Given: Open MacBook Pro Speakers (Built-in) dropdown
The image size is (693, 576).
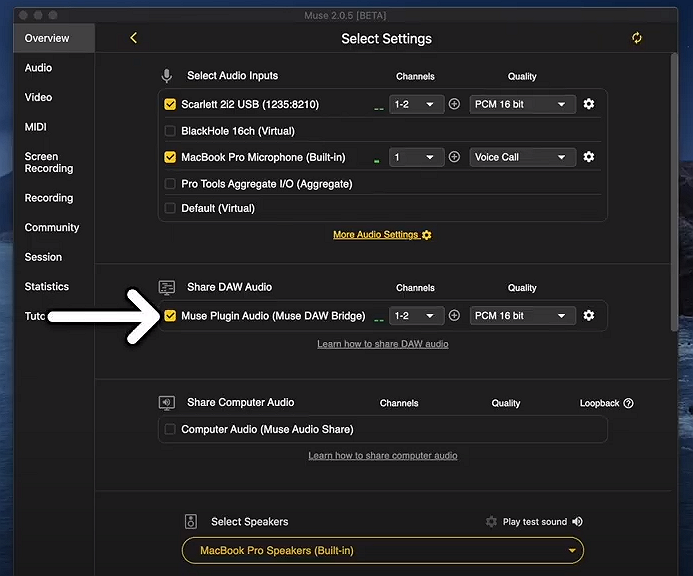Looking at the screenshot, I should click(383, 550).
